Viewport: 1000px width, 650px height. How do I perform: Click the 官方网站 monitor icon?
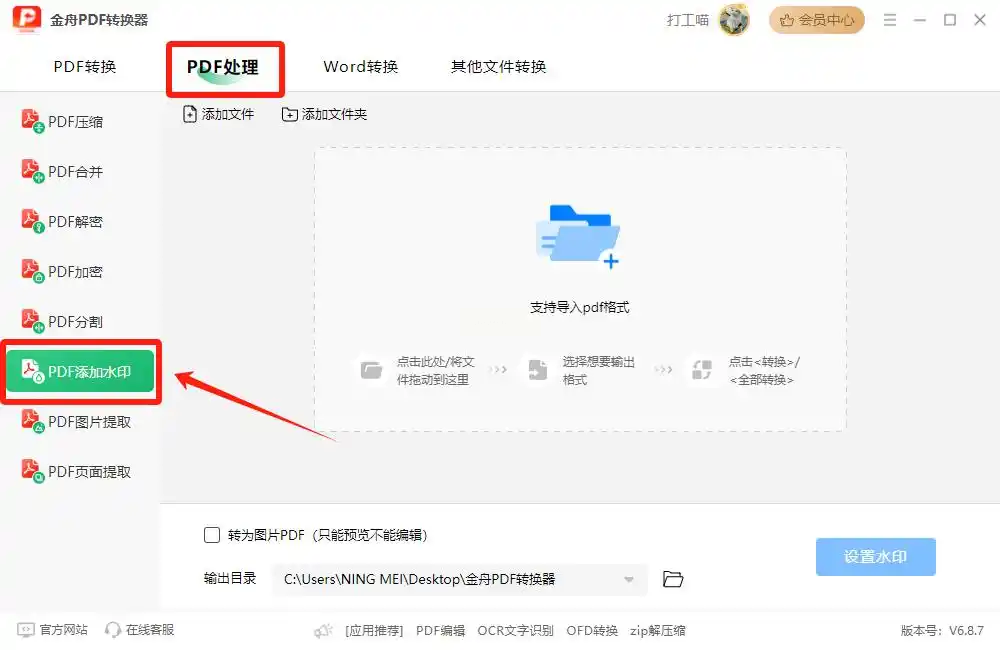[x=26, y=630]
